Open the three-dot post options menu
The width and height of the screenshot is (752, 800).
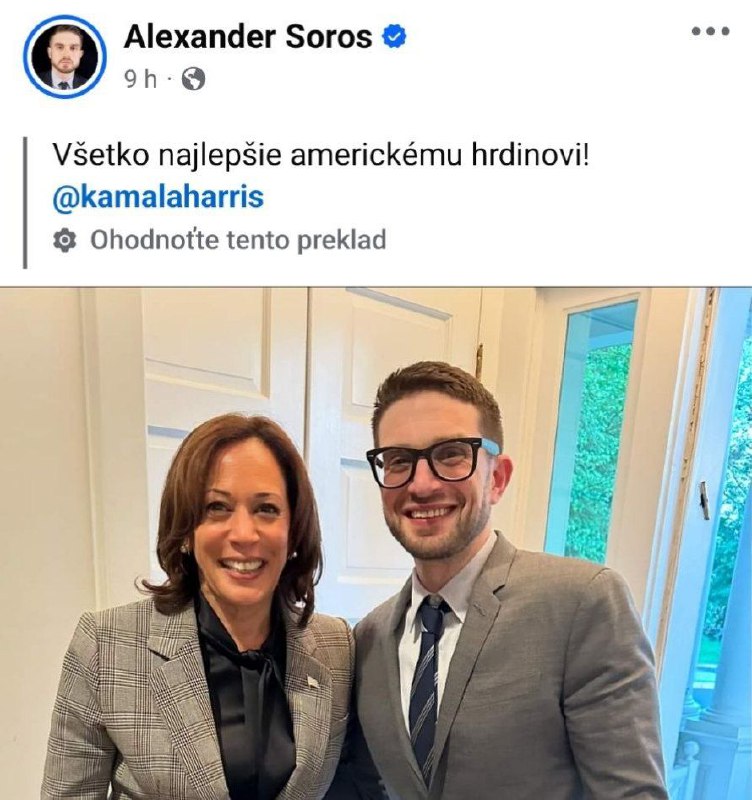pos(711,31)
